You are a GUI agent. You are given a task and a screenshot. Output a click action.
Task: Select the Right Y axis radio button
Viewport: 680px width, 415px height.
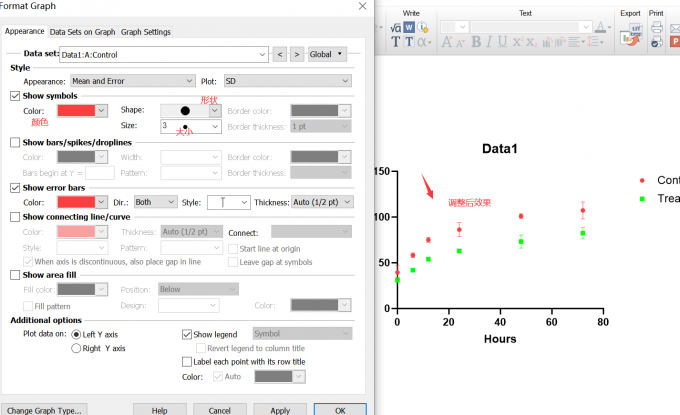point(76,348)
